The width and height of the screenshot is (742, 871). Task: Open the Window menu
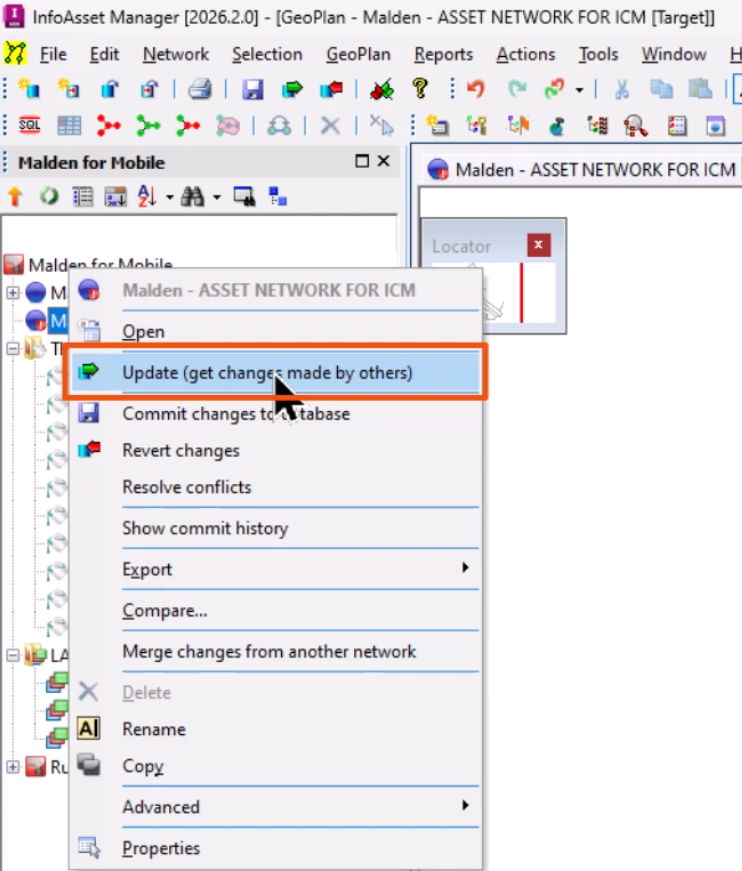(674, 54)
